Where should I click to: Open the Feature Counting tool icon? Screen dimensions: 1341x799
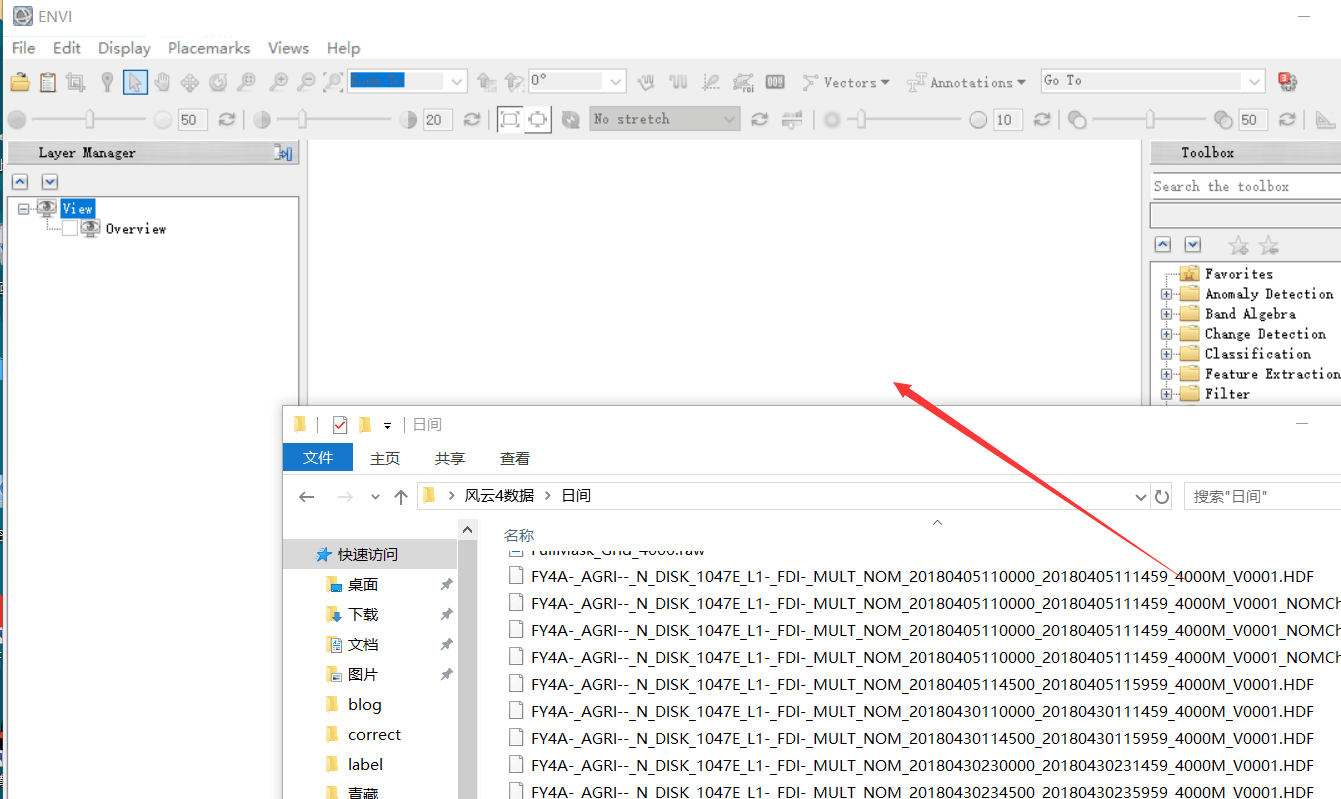click(x=775, y=82)
